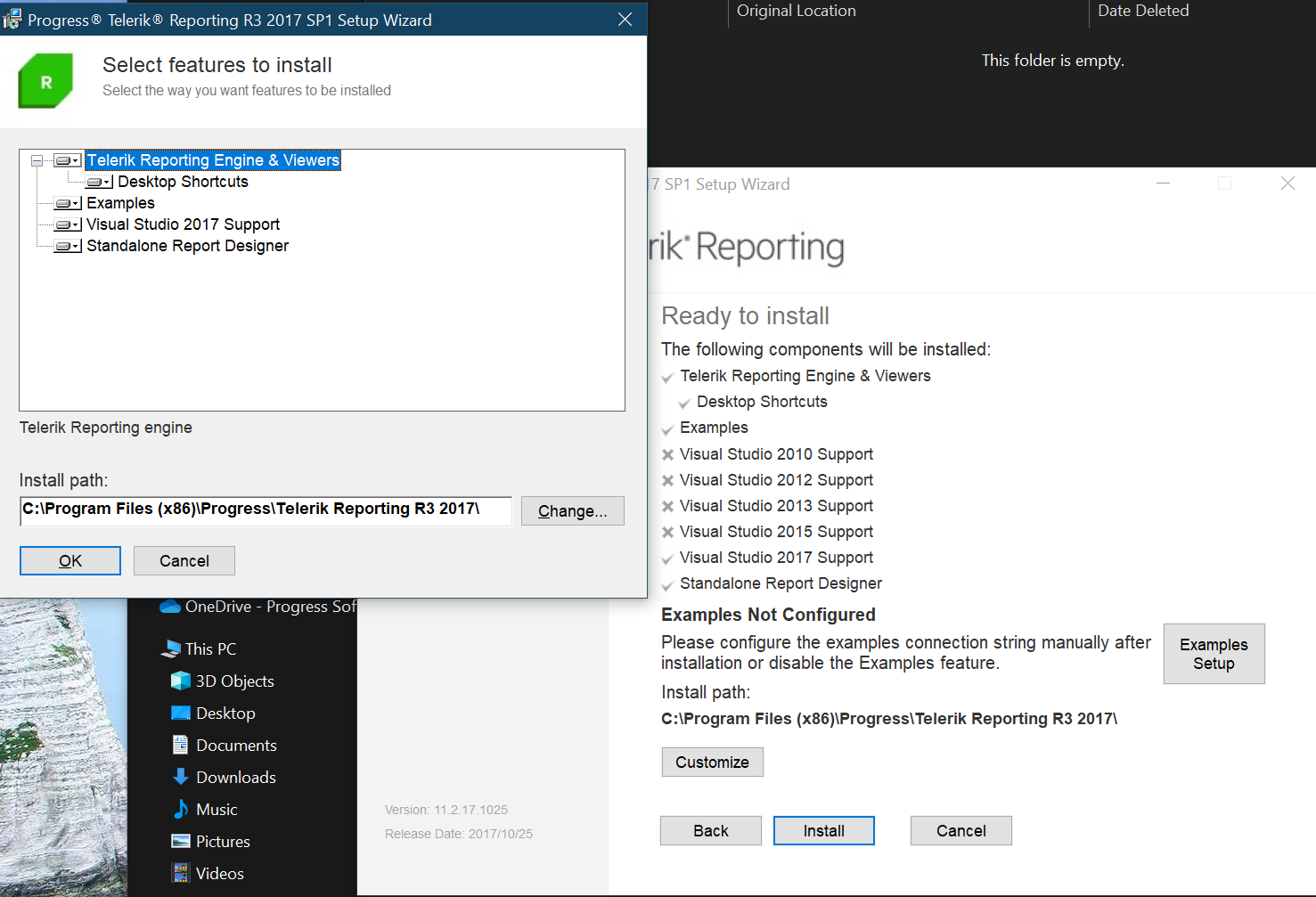Close the Ready to install wizard window

(x=1287, y=183)
